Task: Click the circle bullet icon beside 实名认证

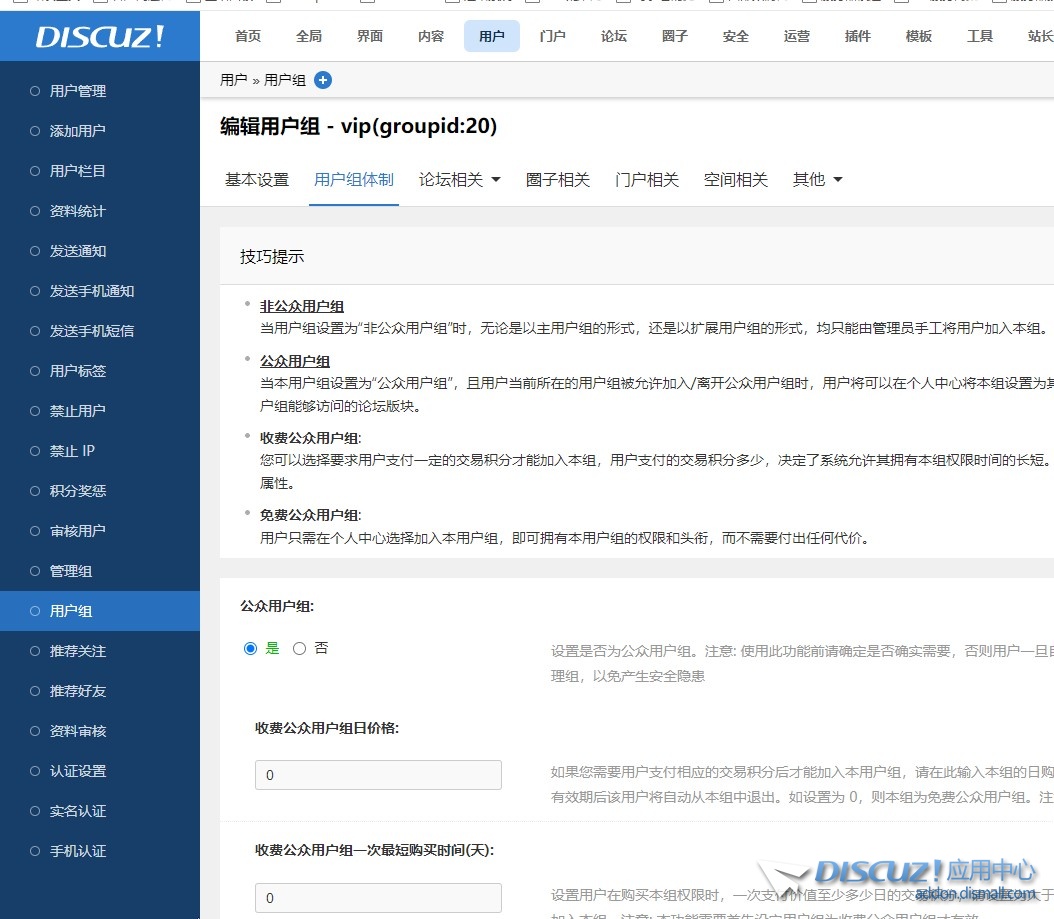Action: coord(35,811)
